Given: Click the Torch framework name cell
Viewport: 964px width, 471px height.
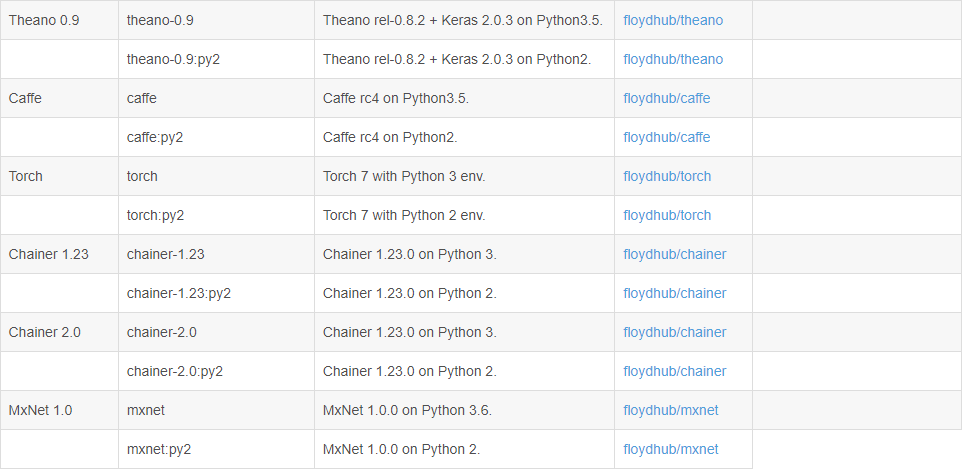Looking at the screenshot, I should (x=26, y=176).
